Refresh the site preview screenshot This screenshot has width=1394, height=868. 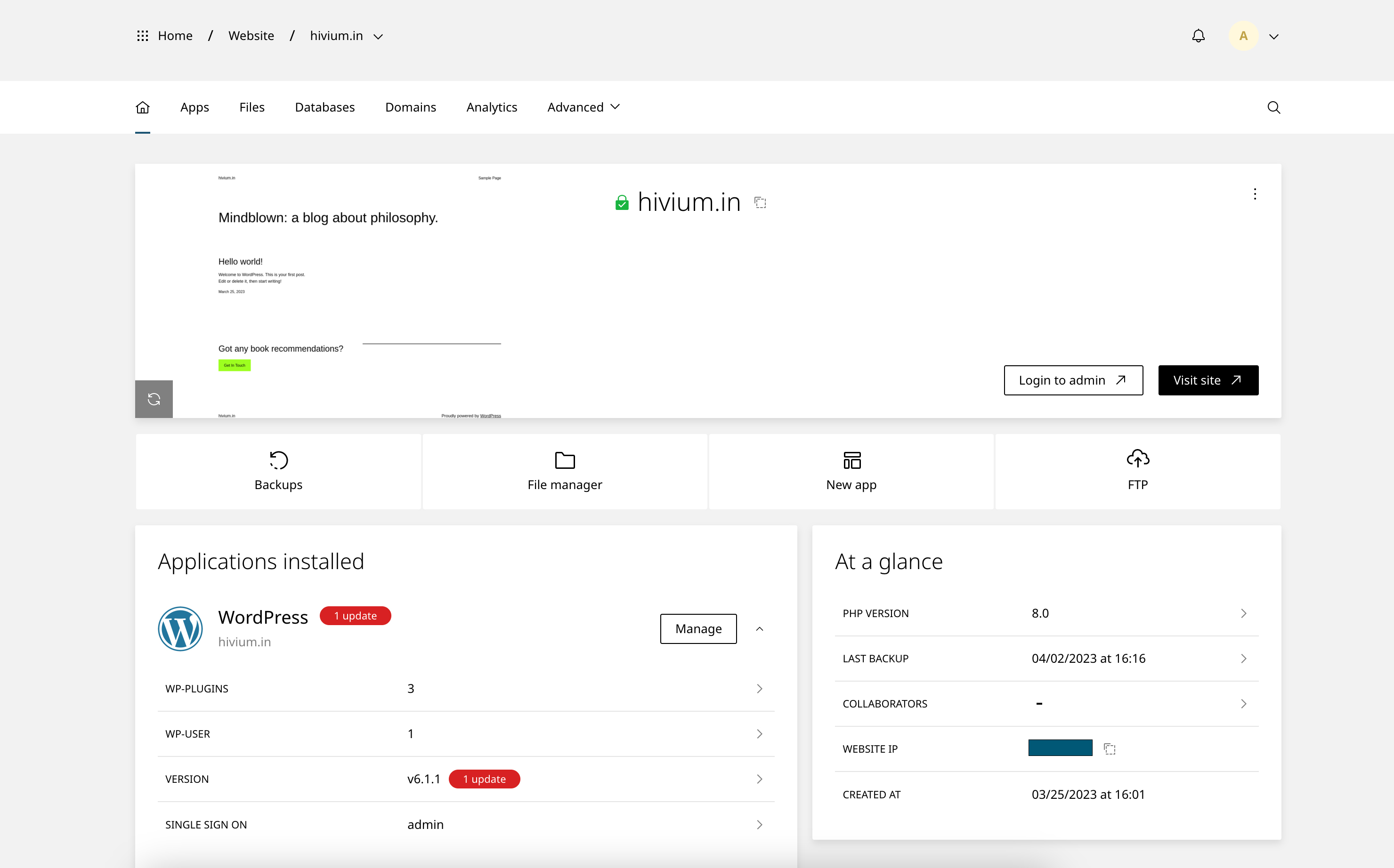154,399
